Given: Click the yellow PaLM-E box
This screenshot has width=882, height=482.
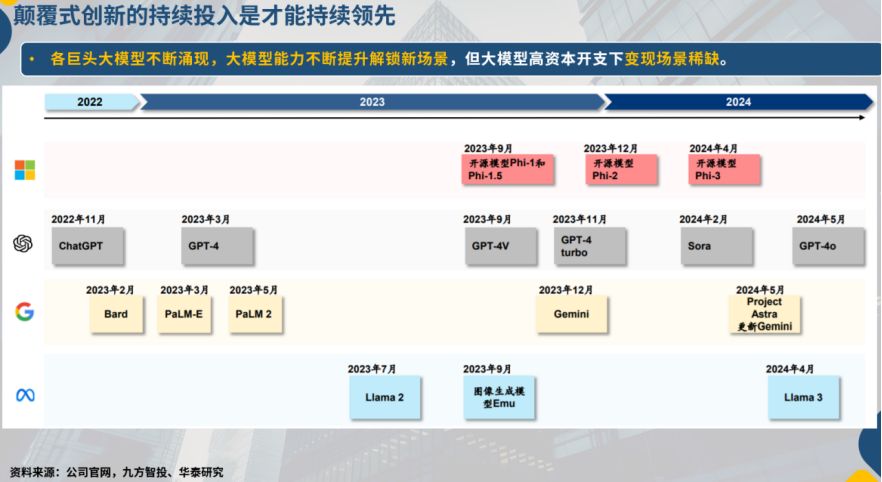Looking at the screenshot, I should (x=184, y=314).
